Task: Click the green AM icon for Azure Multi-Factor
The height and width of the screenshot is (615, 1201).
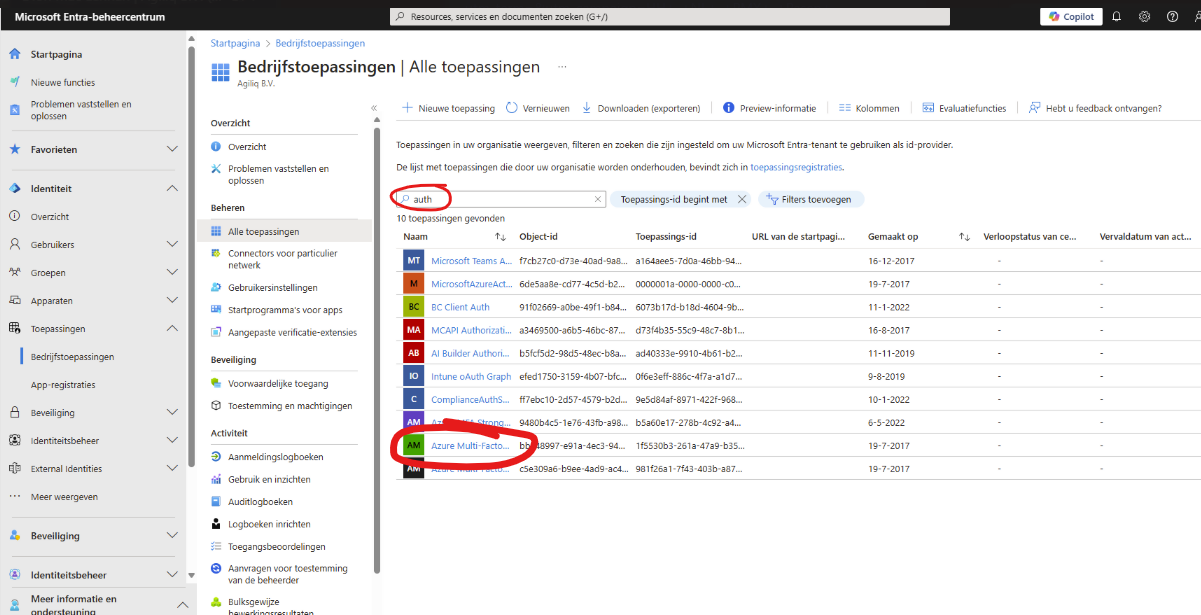Action: point(413,445)
